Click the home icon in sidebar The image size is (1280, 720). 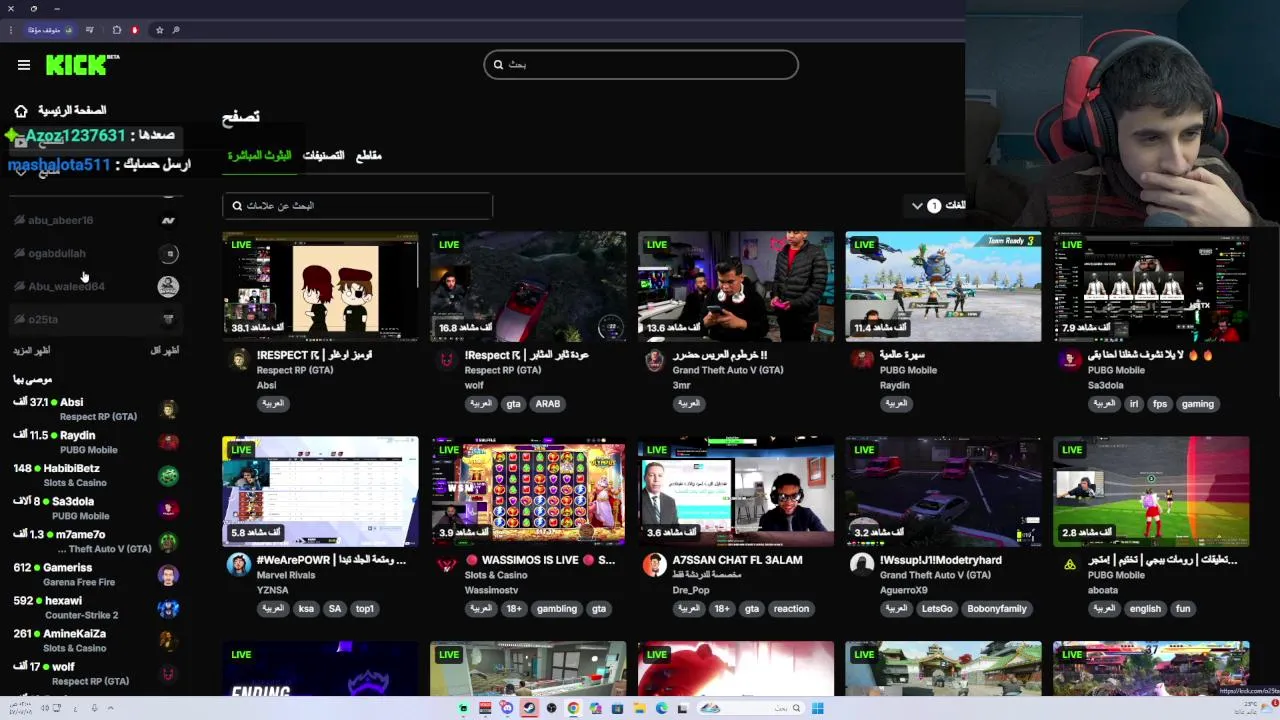[21, 111]
